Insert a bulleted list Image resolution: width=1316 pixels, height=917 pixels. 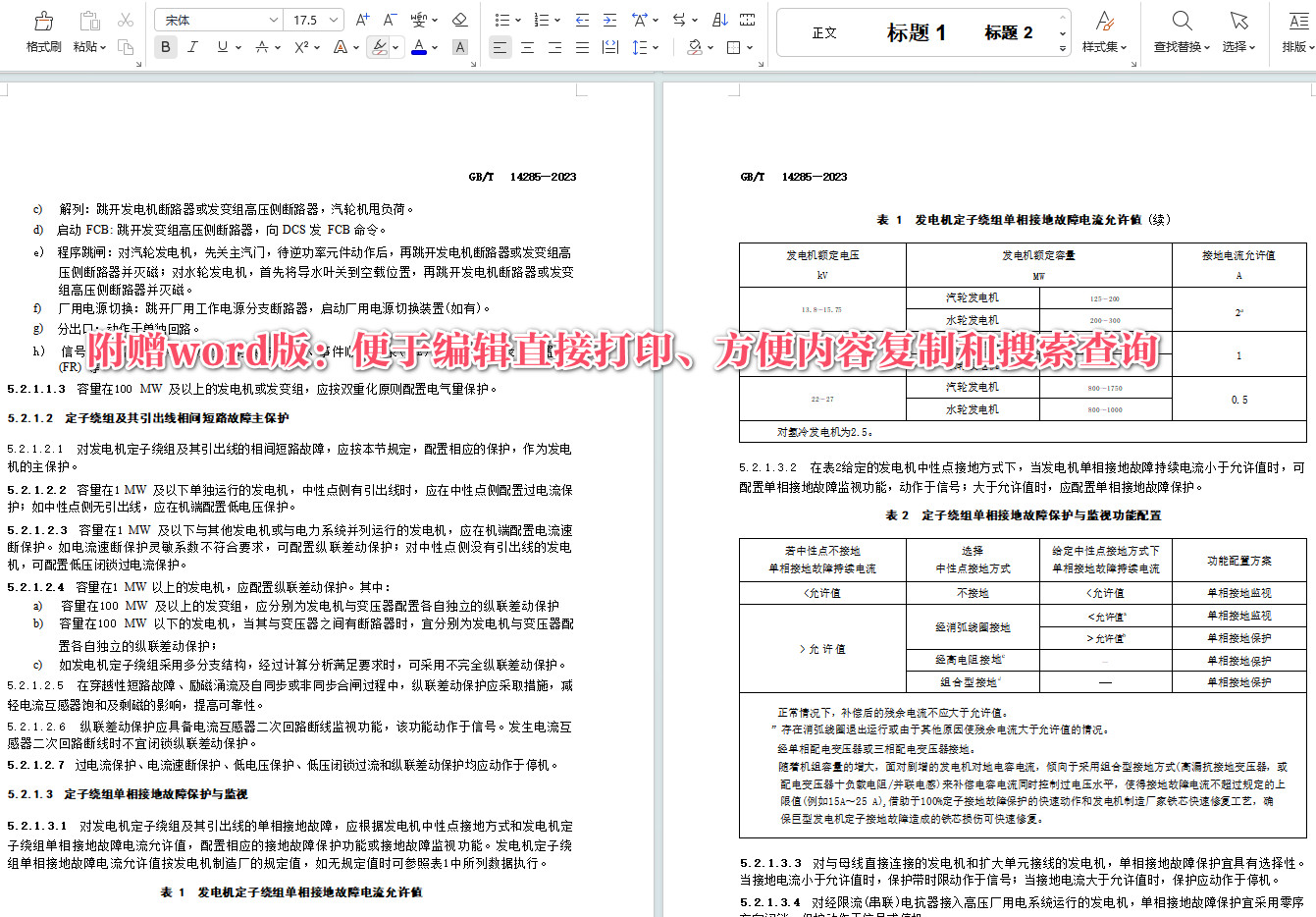[x=503, y=19]
